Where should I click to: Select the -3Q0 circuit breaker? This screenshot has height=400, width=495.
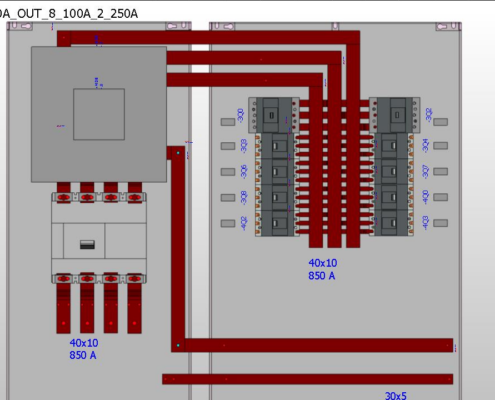coord(274,115)
